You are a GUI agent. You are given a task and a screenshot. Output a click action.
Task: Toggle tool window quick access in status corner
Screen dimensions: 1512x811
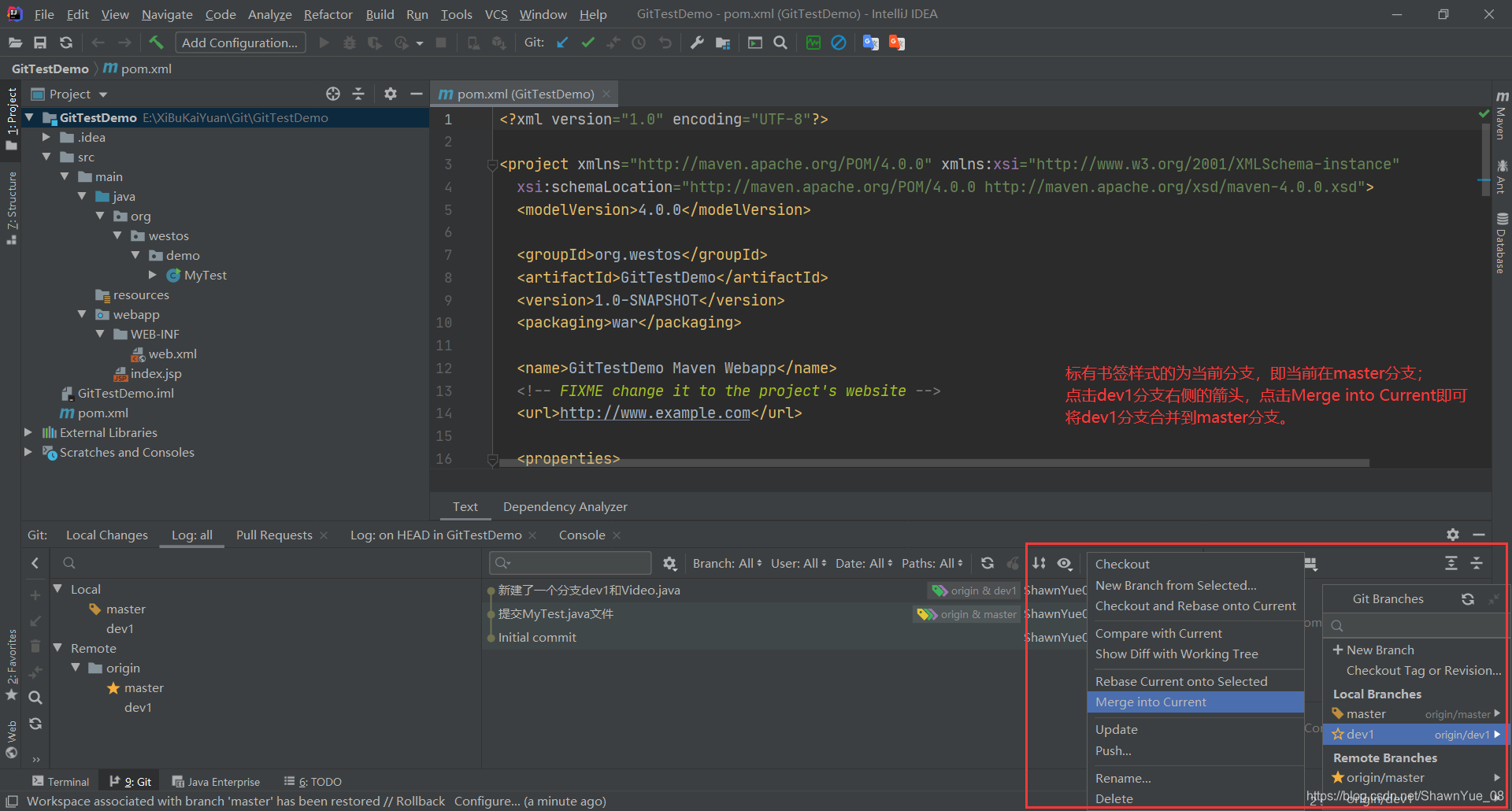(x=12, y=801)
